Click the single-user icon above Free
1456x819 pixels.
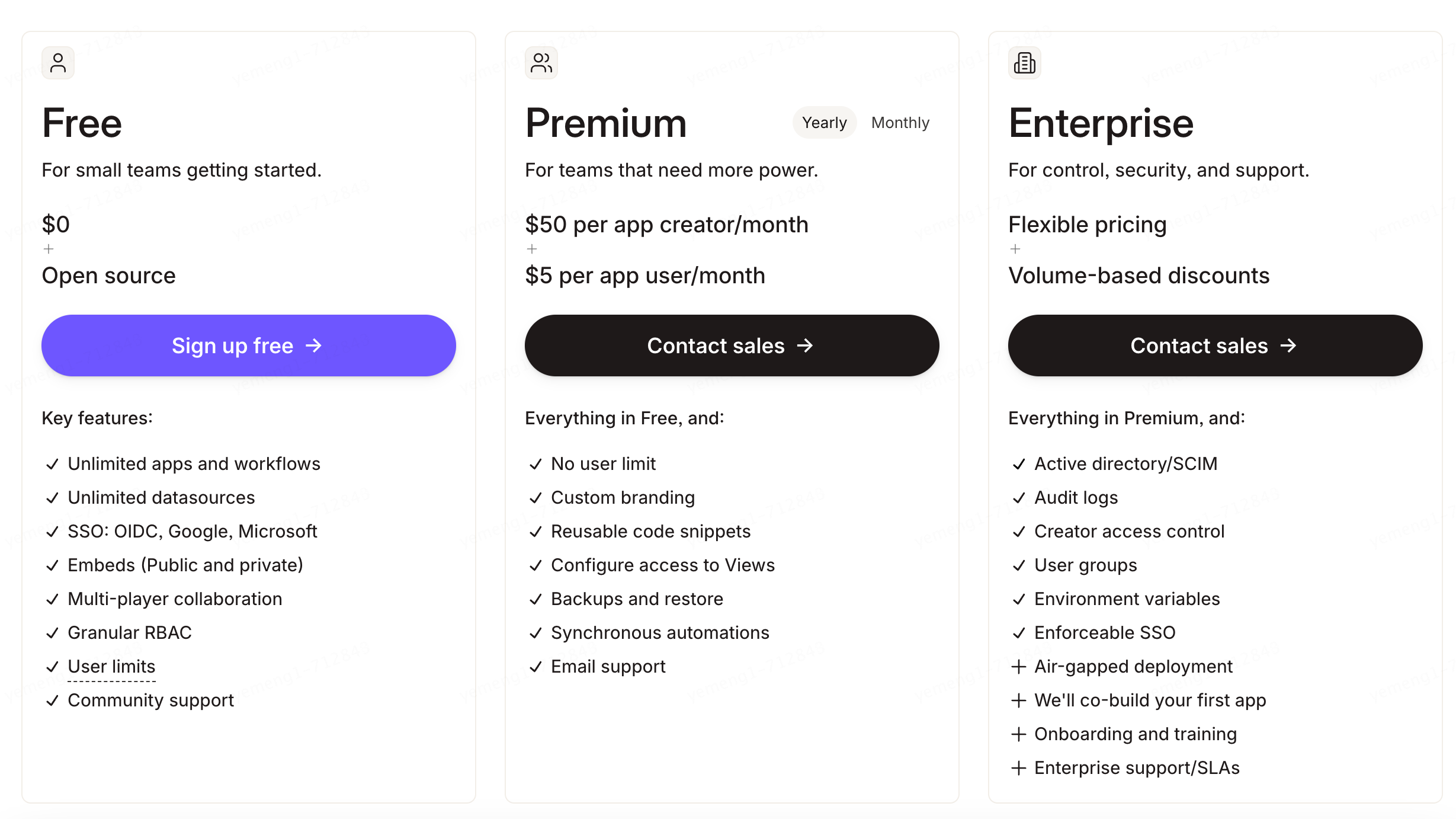click(x=58, y=63)
